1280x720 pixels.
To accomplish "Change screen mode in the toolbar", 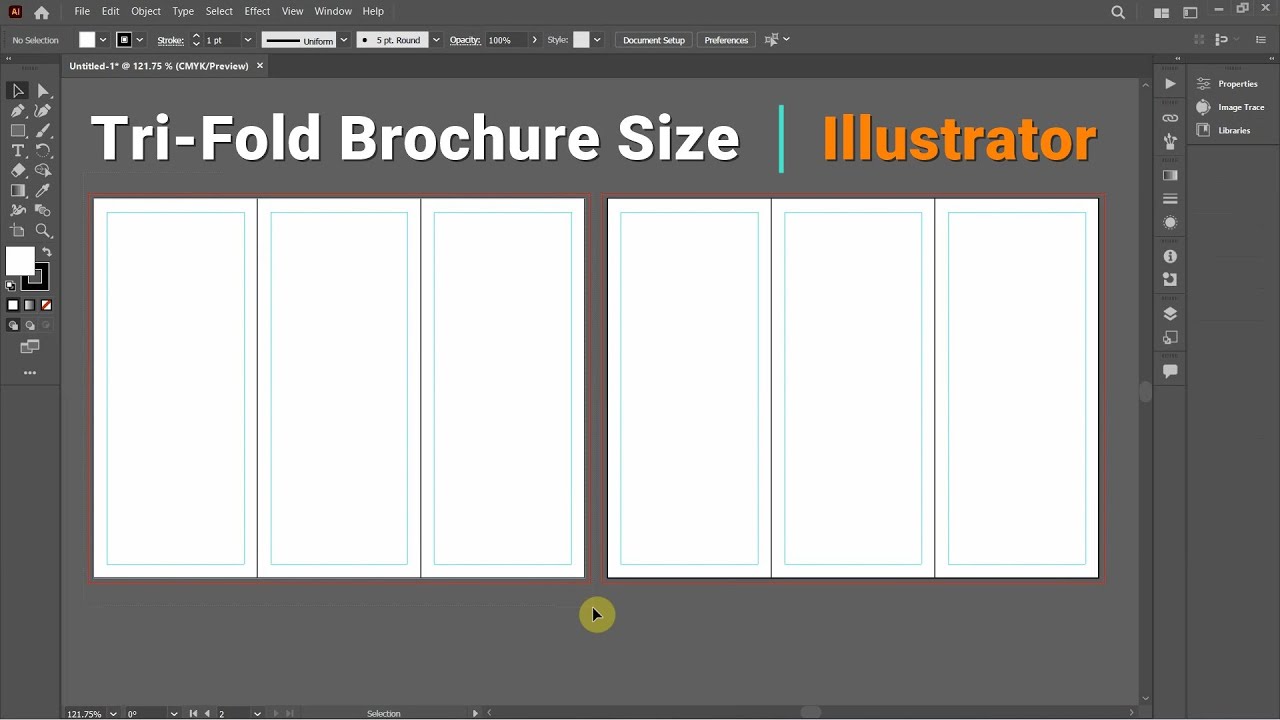I will click(x=30, y=347).
